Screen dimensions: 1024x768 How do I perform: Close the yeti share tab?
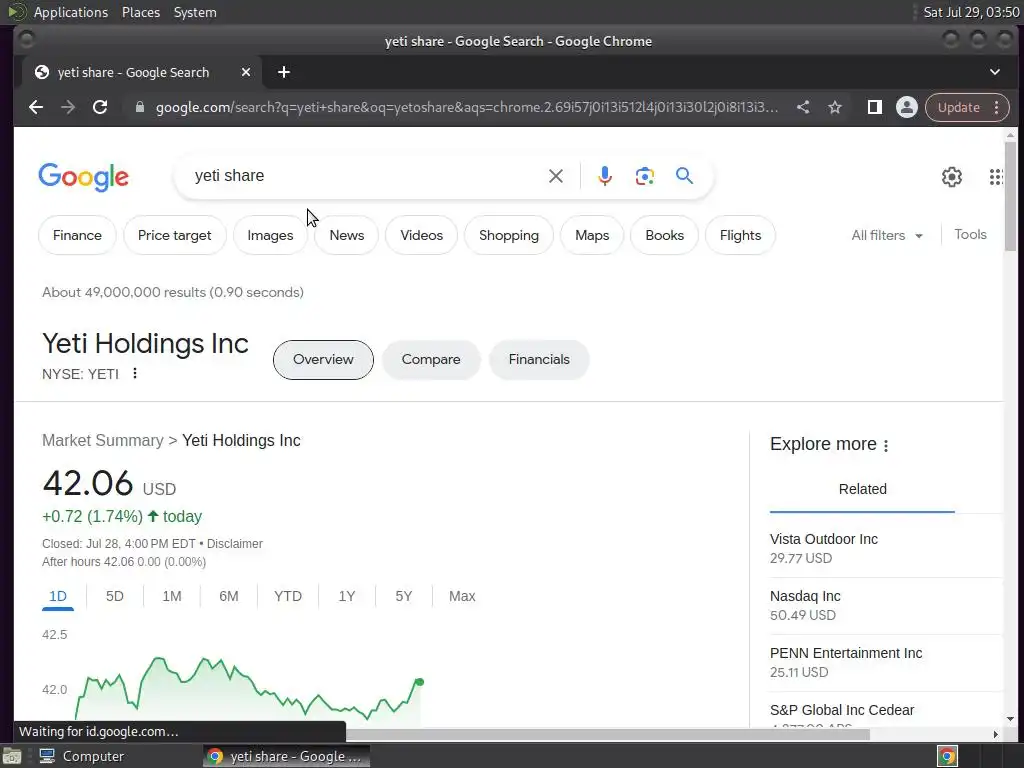[x=246, y=72]
